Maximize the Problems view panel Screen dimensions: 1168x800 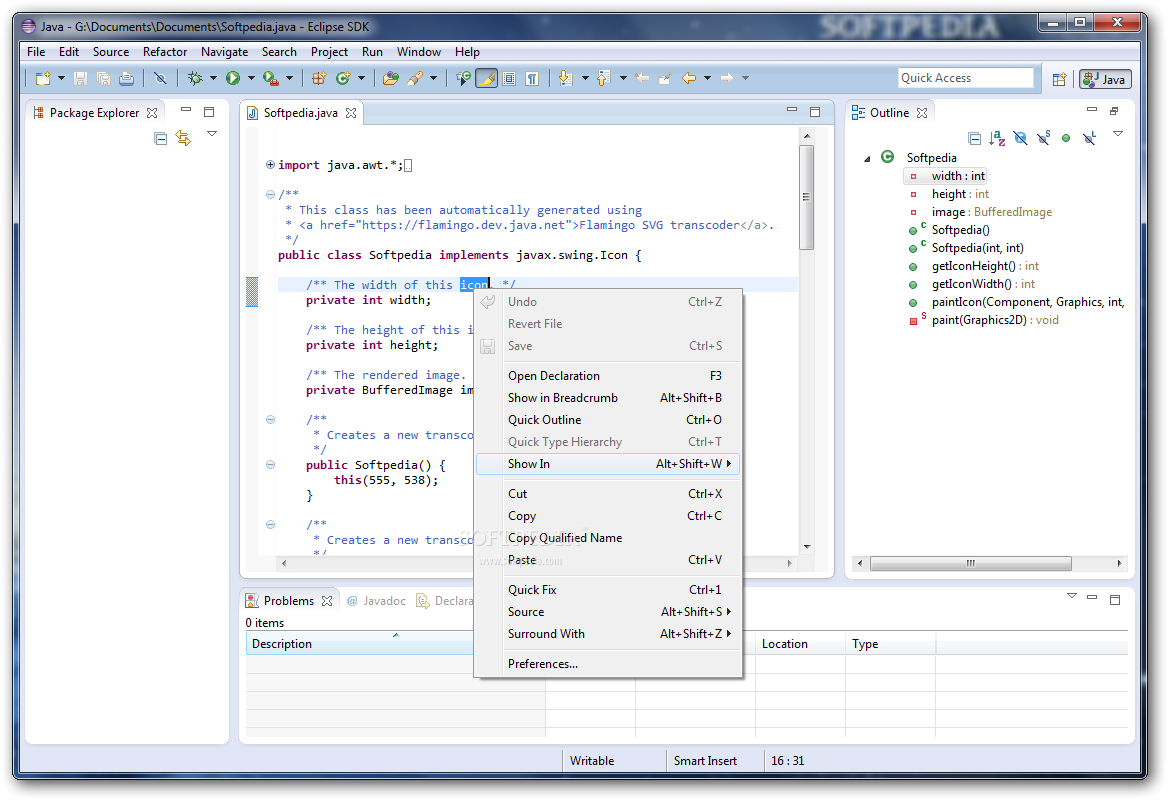[x=1115, y=600]
